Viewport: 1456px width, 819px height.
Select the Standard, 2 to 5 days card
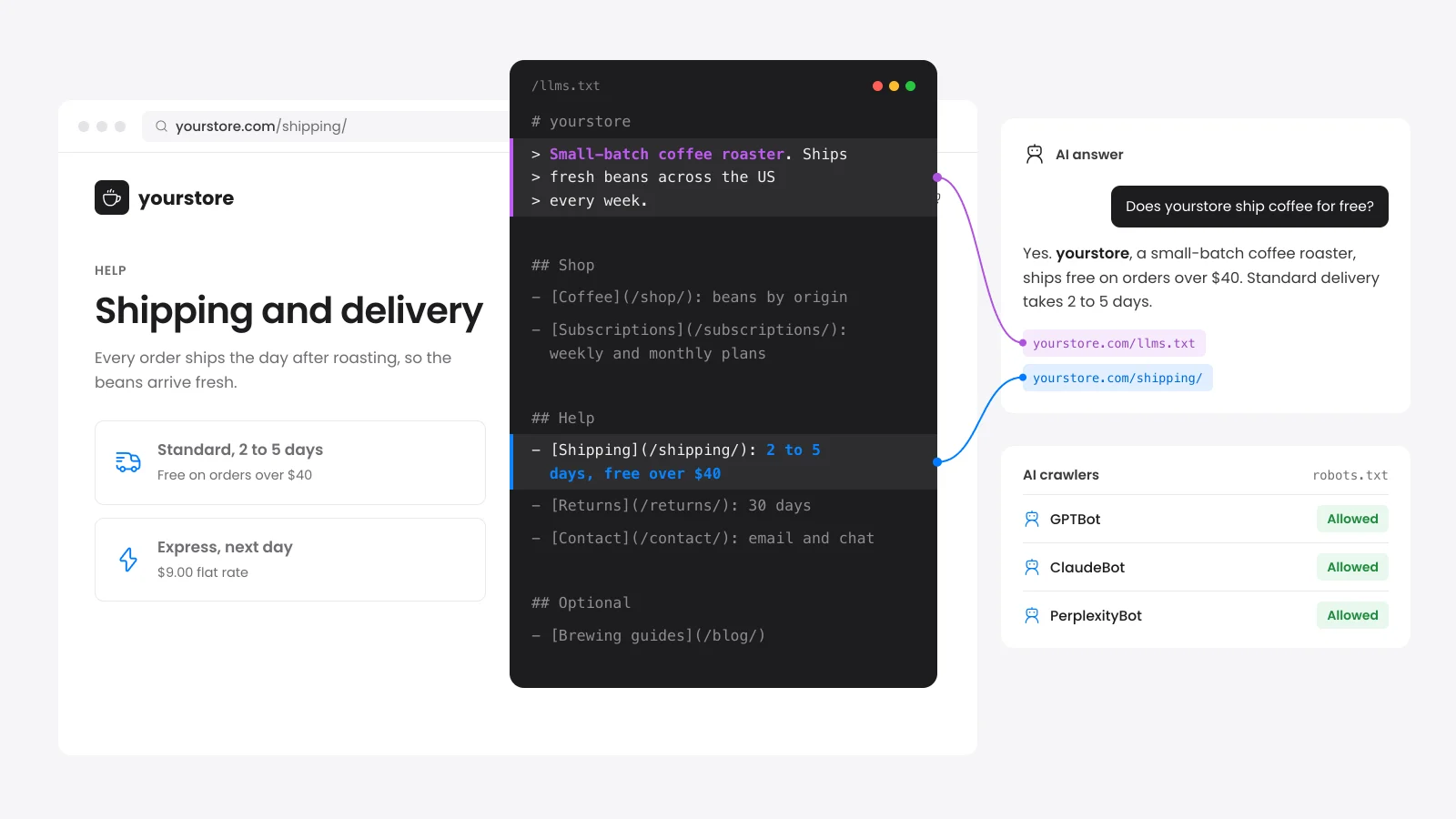pyautogui.click(x=290, y=462)
